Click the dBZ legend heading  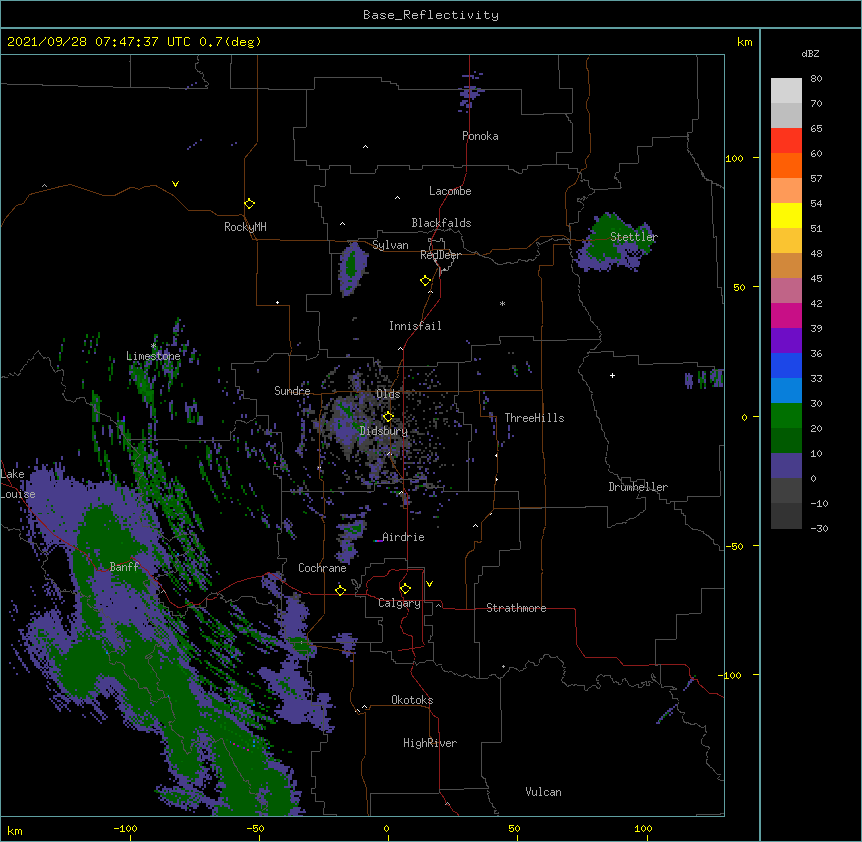tap(810, 53)
